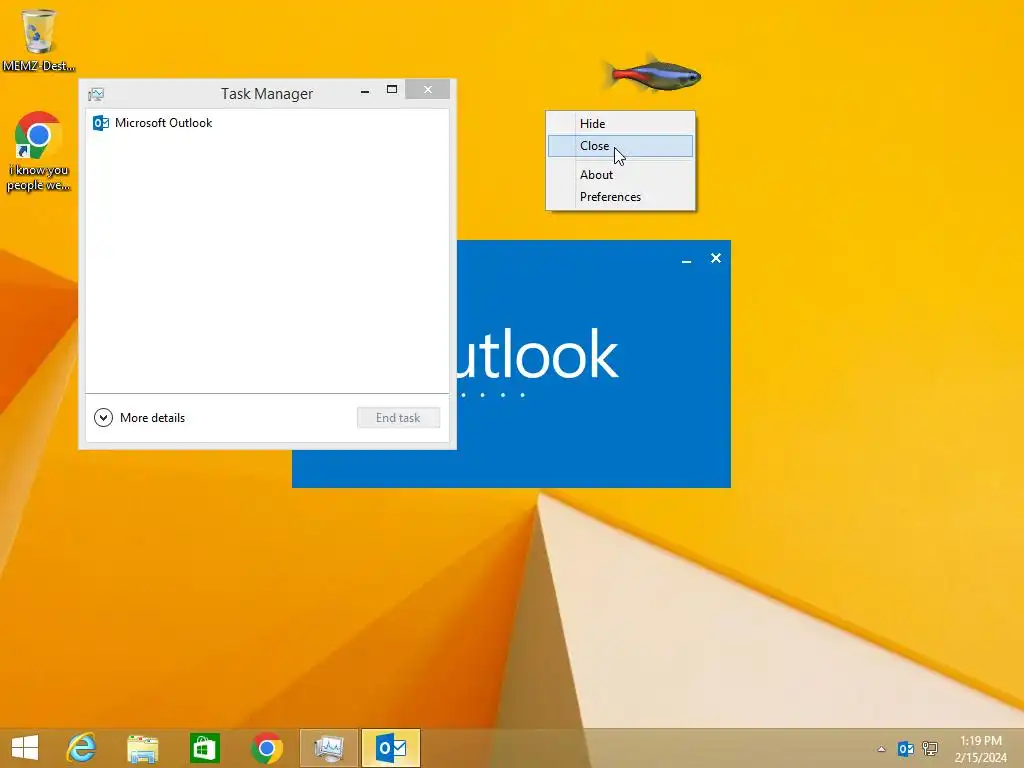Open File Explorer from the taskbar
Image resolution: width=1024 pixels, height=768 pixels.
(x=142, y=748)
